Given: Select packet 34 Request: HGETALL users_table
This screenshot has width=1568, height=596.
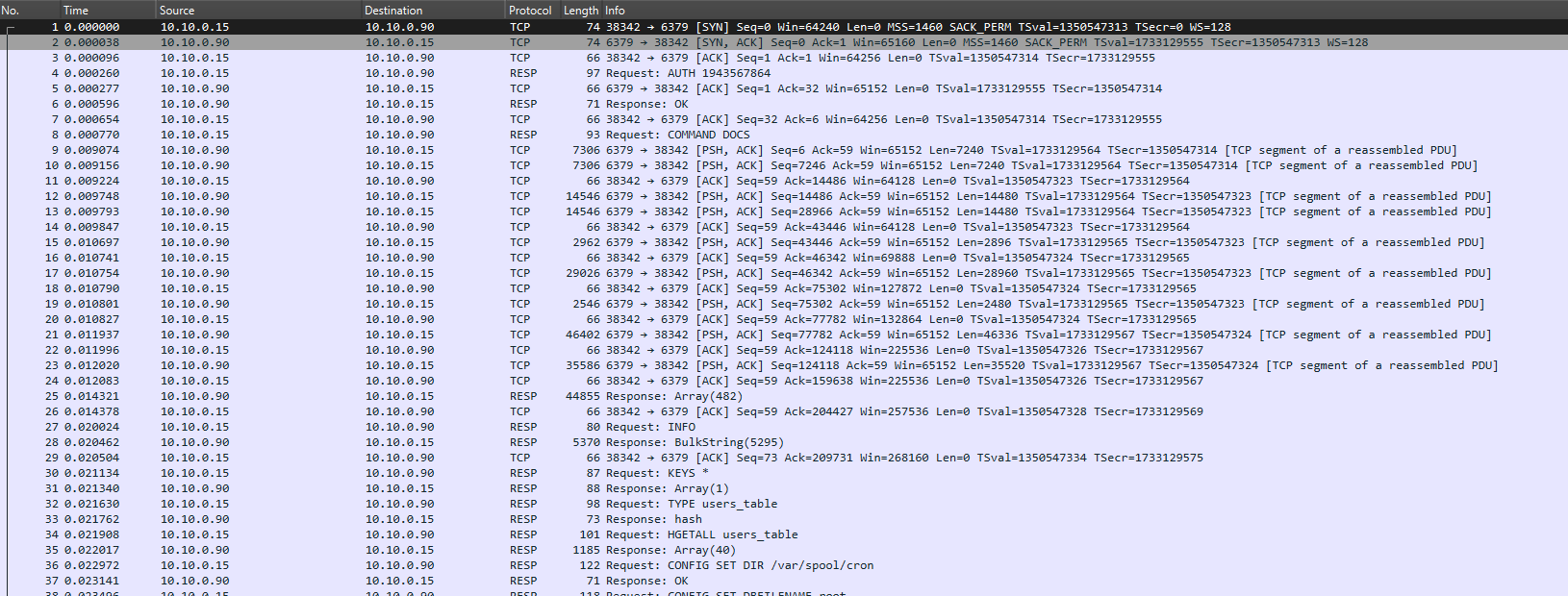Looking at the screenshot, I should point(784,534).
